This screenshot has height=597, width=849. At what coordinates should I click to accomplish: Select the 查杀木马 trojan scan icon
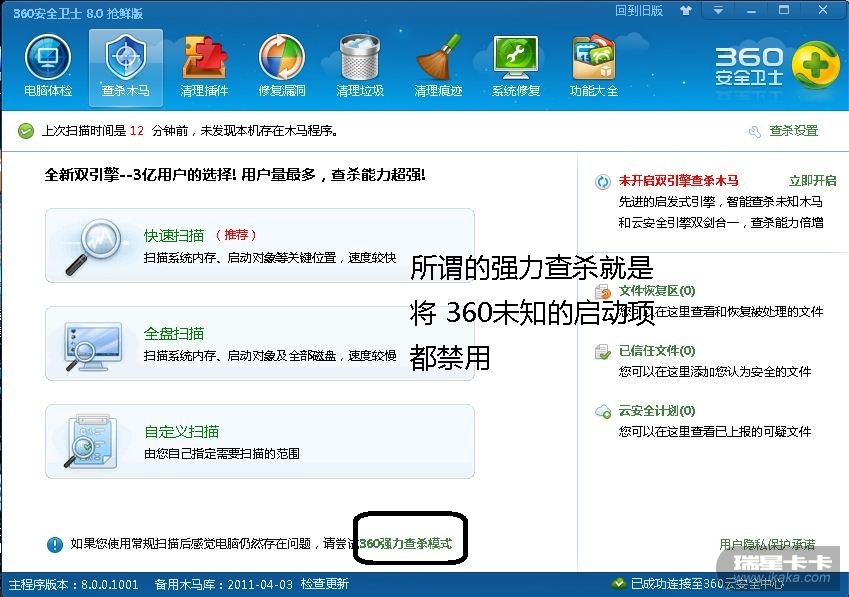click(126, 67)
